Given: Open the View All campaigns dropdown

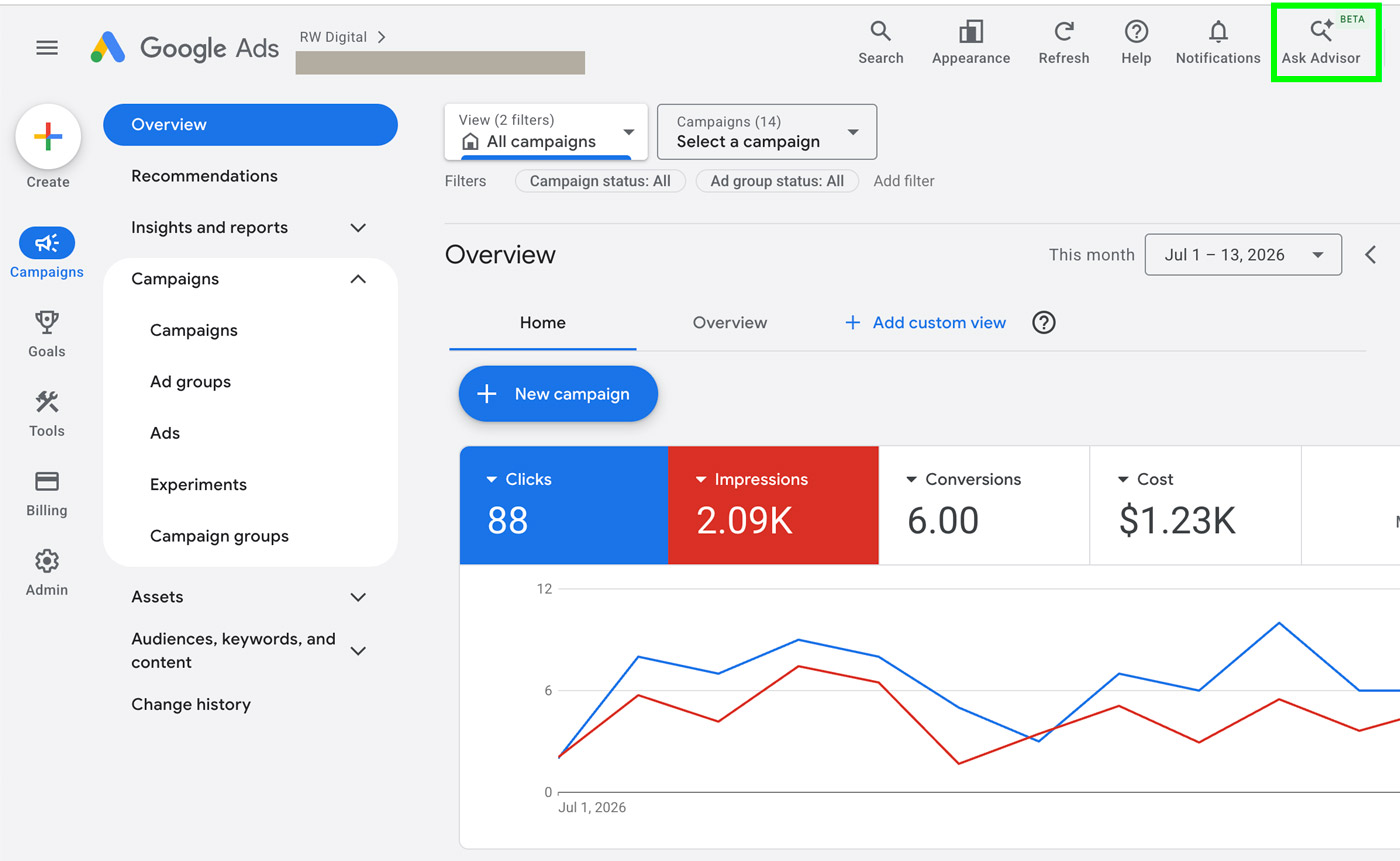Looking at the screenshot, I should pyautogui.click(x=546, y=131).
